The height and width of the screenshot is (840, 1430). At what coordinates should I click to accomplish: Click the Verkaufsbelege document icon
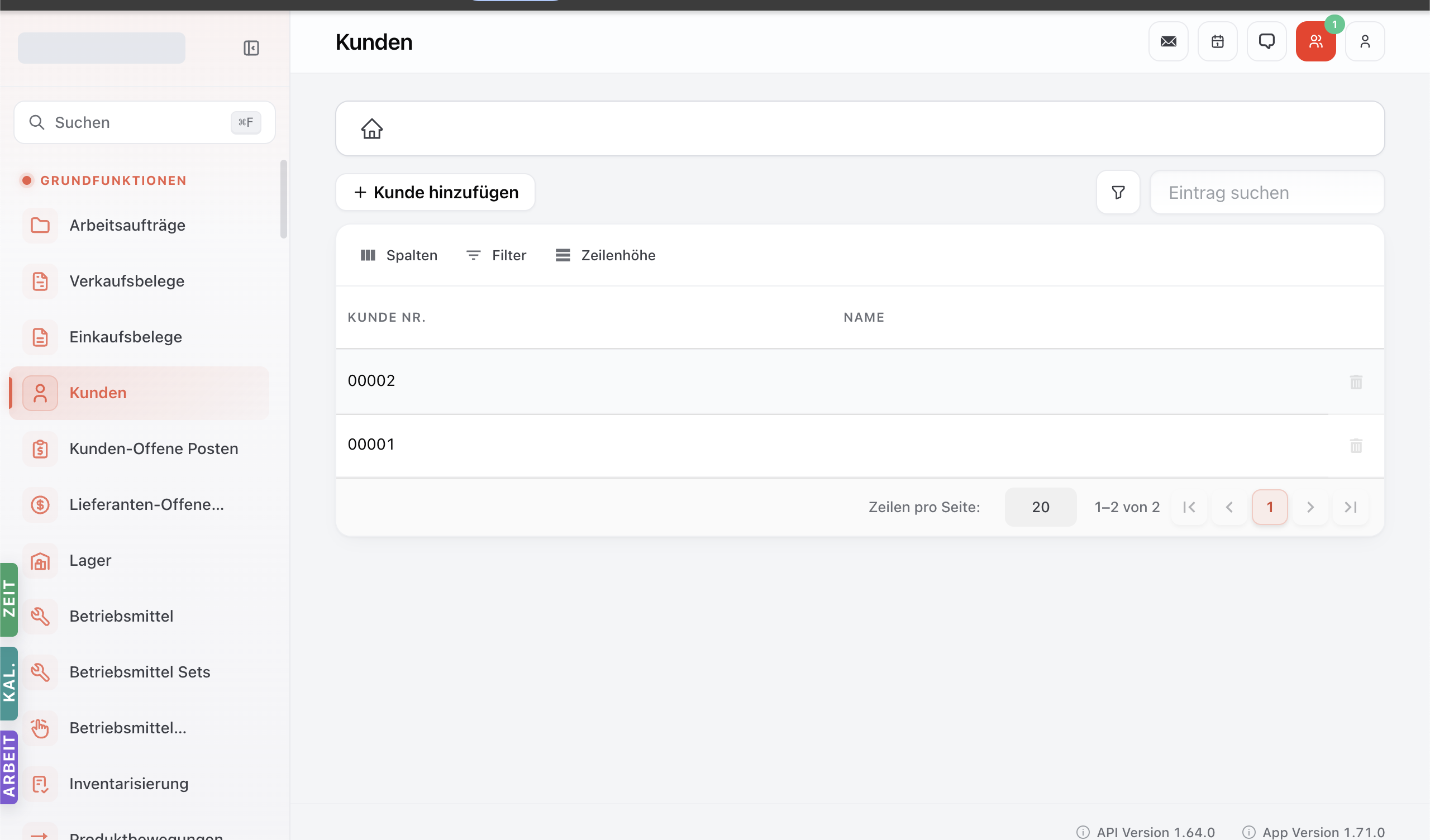pos(40,281)
